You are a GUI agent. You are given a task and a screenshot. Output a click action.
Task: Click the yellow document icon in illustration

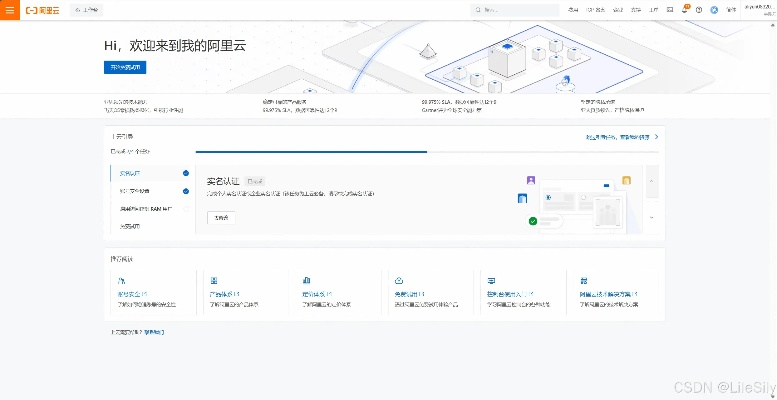pos(626,180)
